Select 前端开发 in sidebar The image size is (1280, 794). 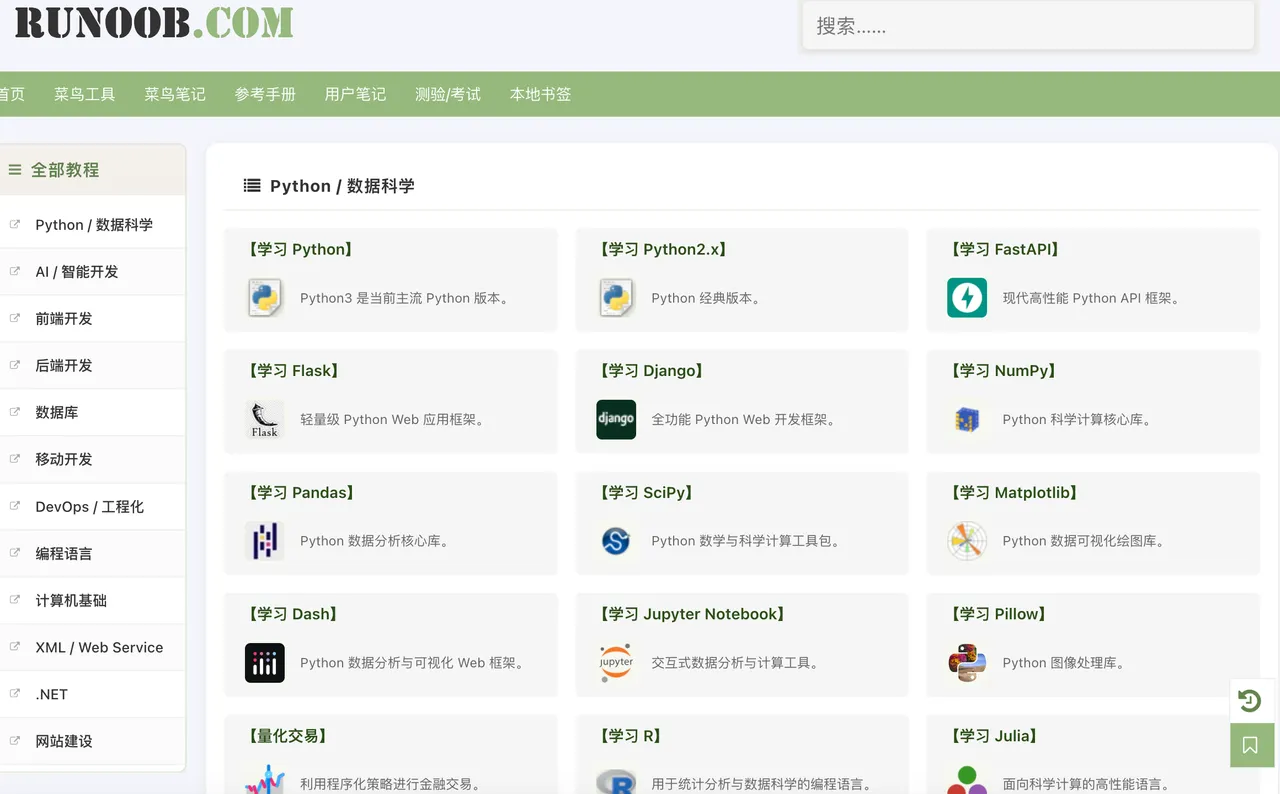point(92,319)
